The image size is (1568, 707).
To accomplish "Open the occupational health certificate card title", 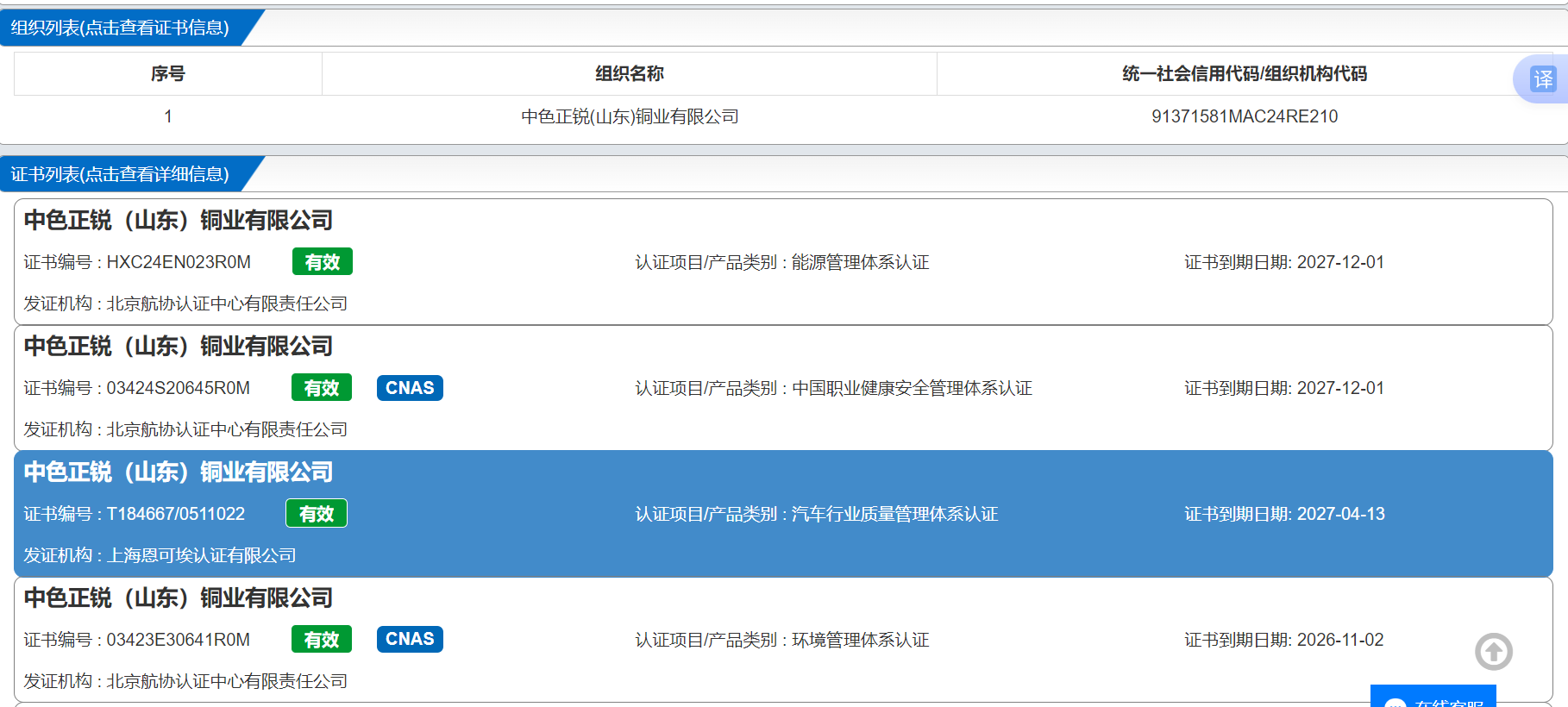I will (x=179, y=347).
